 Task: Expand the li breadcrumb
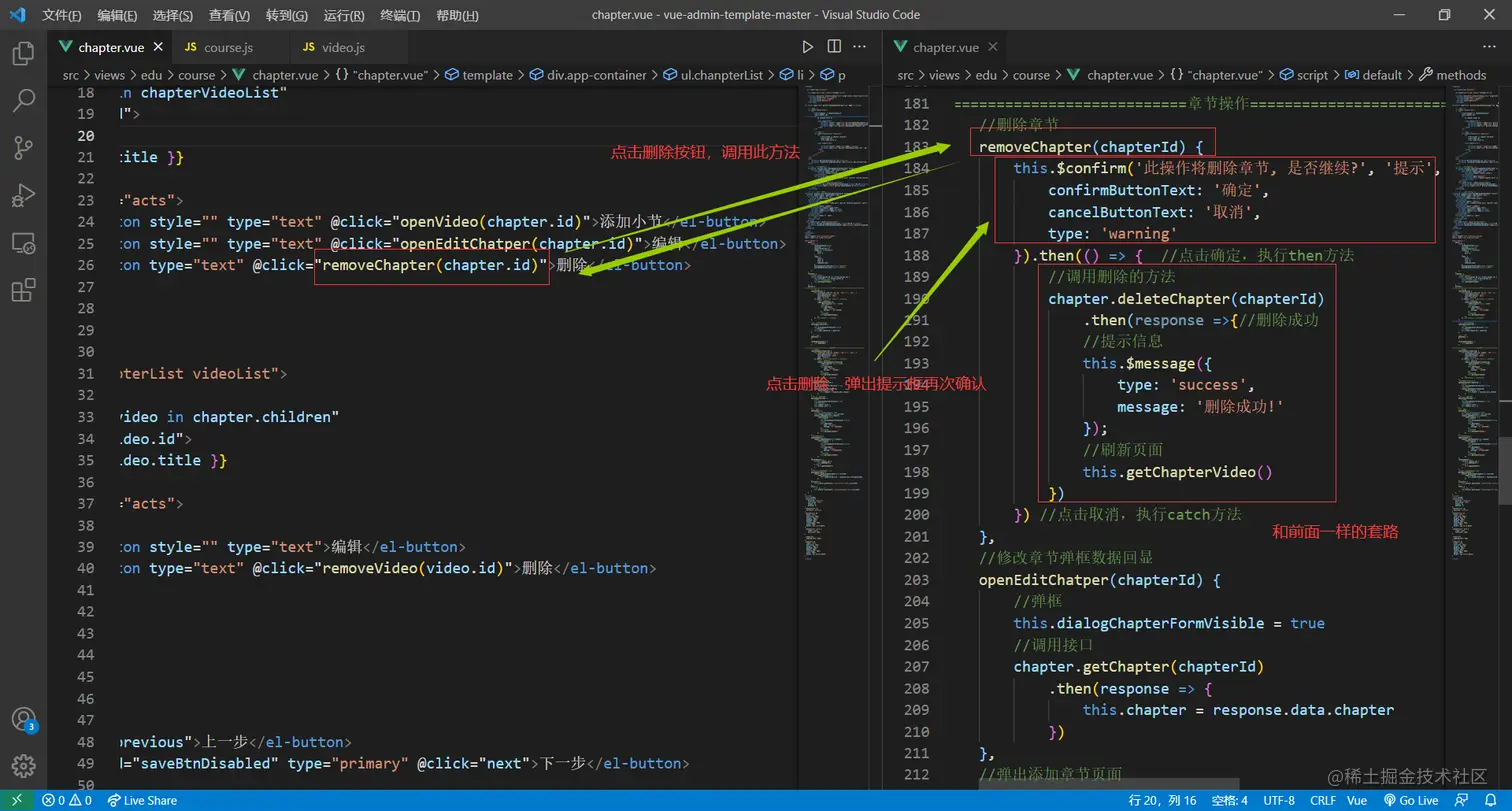pyautogui.click(x=792, y=75)
